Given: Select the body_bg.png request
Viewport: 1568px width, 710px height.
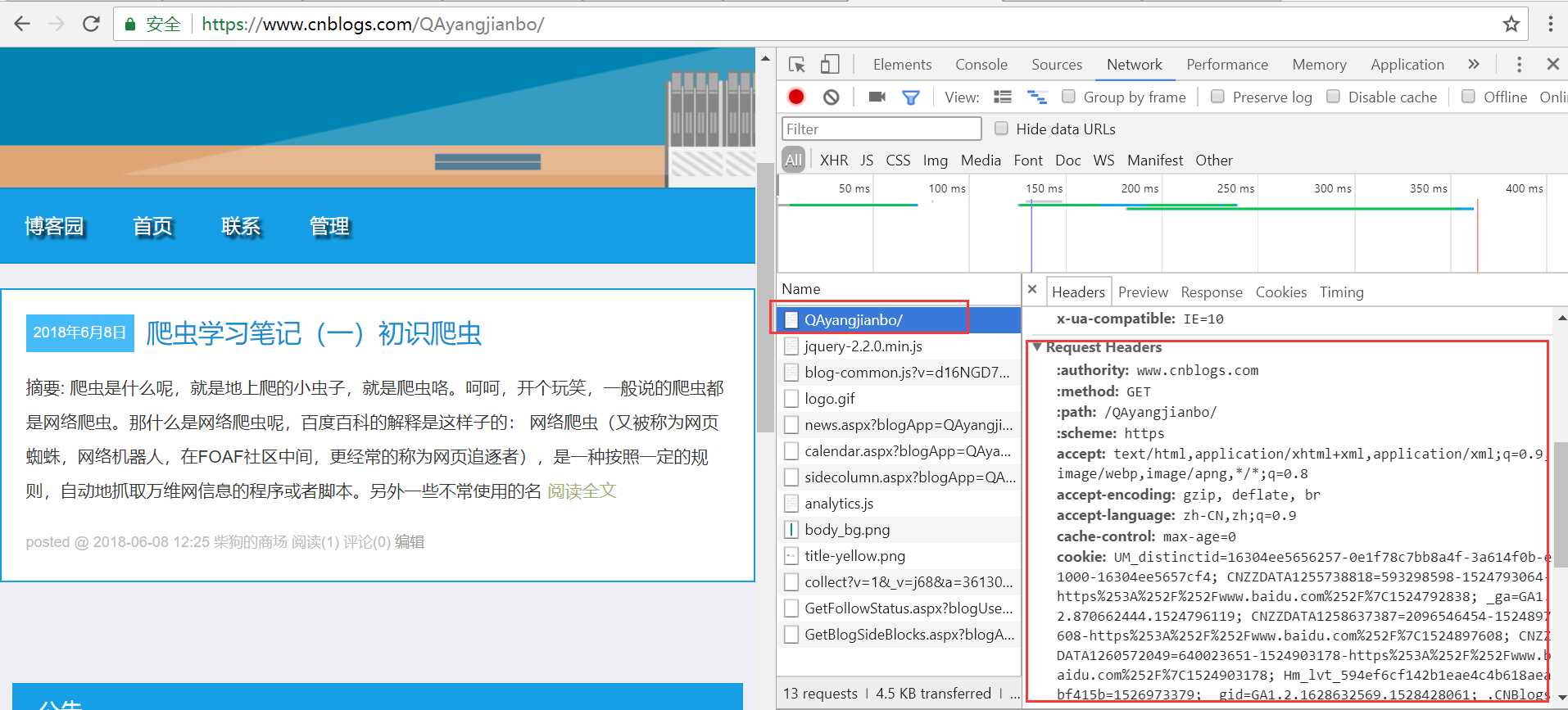Looking at the screenshot, I should point(897,530).
